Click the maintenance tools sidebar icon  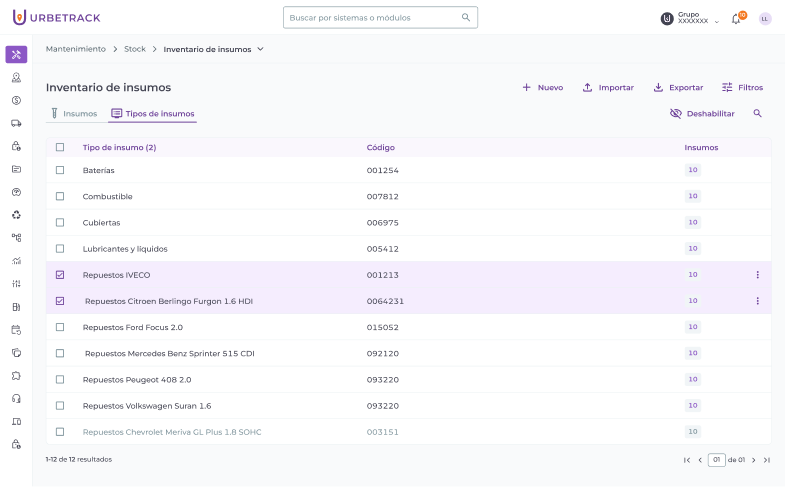(x=16, y=54)
